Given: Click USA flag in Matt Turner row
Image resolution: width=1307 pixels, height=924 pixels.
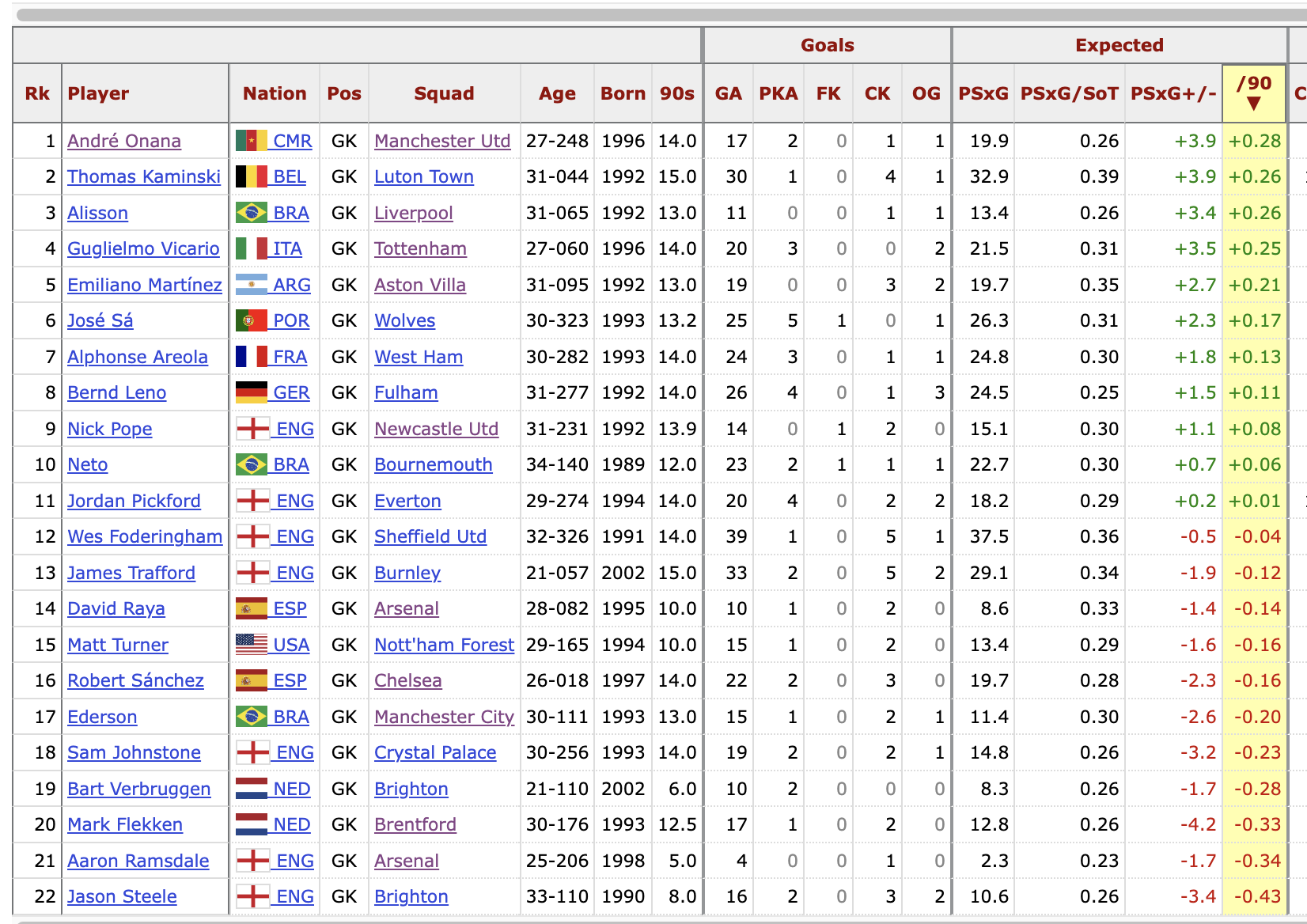Looking at the screenshot, I should [252, 645].
